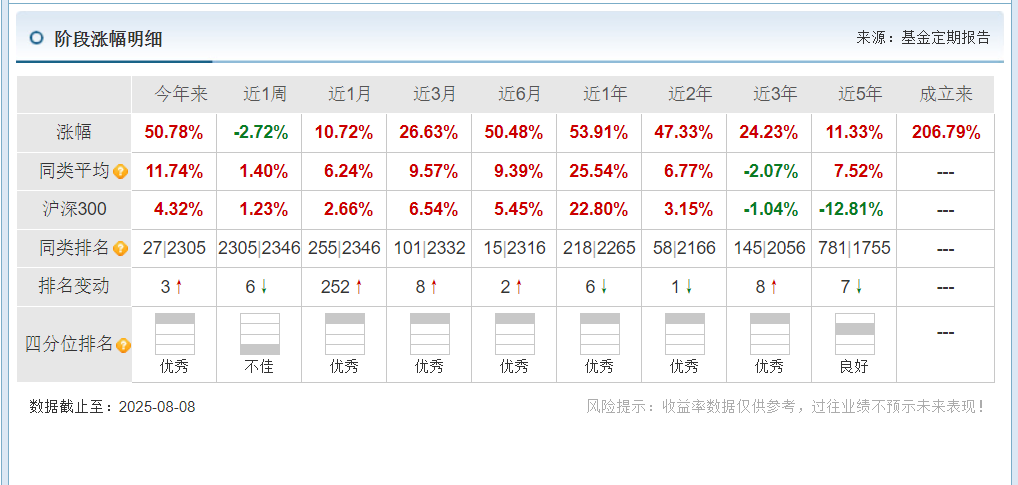Click the 10.72% one-month return
The image size is (1018, 485).
coord(343,133)
